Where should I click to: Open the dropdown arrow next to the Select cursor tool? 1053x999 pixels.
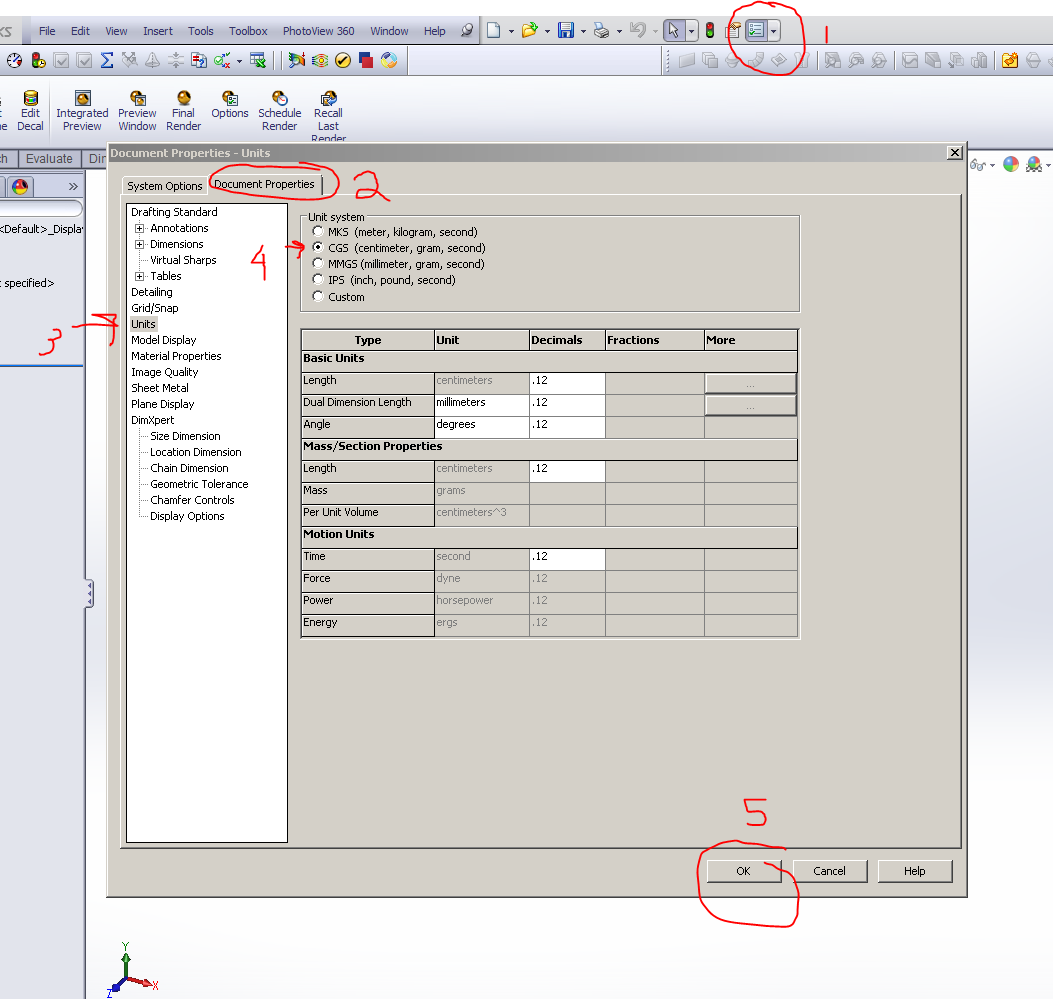point(691,31)
